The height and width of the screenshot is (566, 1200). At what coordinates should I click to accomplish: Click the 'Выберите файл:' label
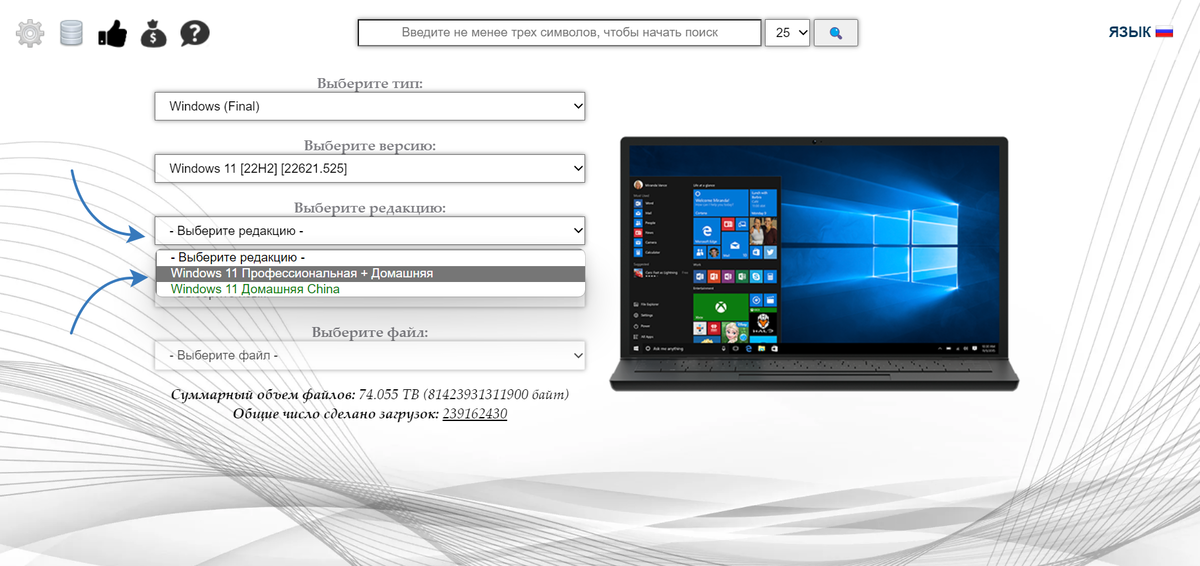370,332
